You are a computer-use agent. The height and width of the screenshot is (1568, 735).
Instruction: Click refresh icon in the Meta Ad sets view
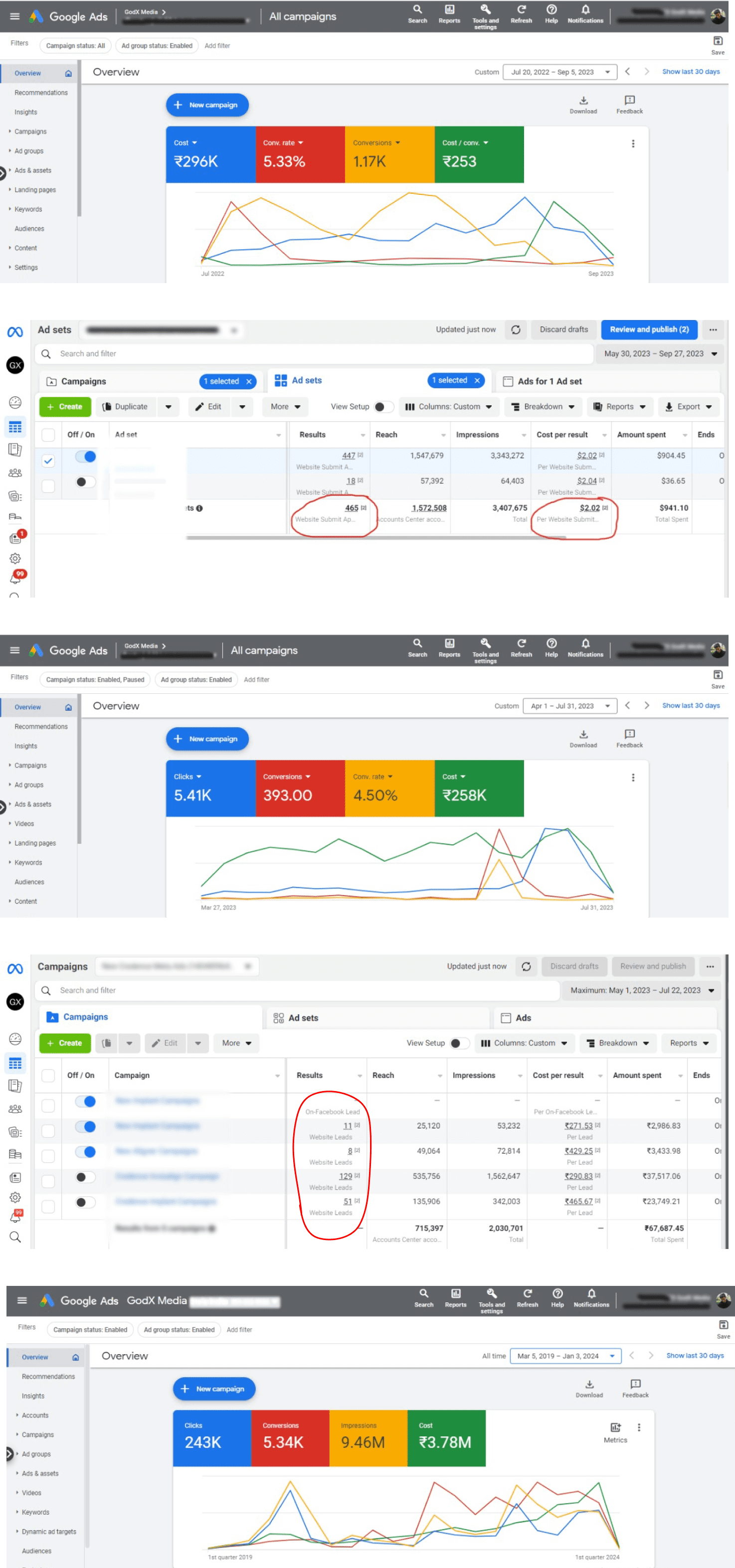click(516, 330)
